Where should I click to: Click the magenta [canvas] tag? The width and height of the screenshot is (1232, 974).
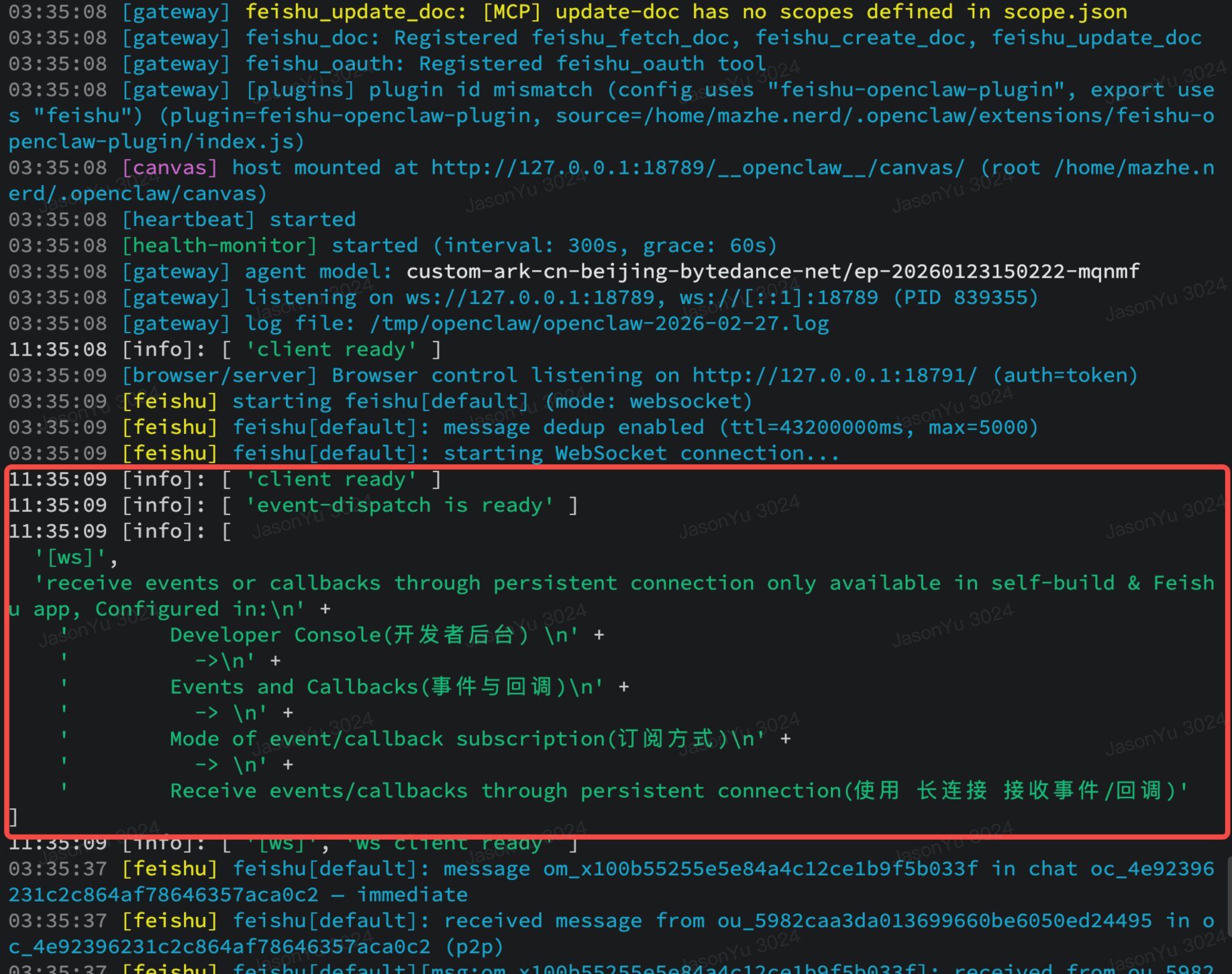click(170, 168)
